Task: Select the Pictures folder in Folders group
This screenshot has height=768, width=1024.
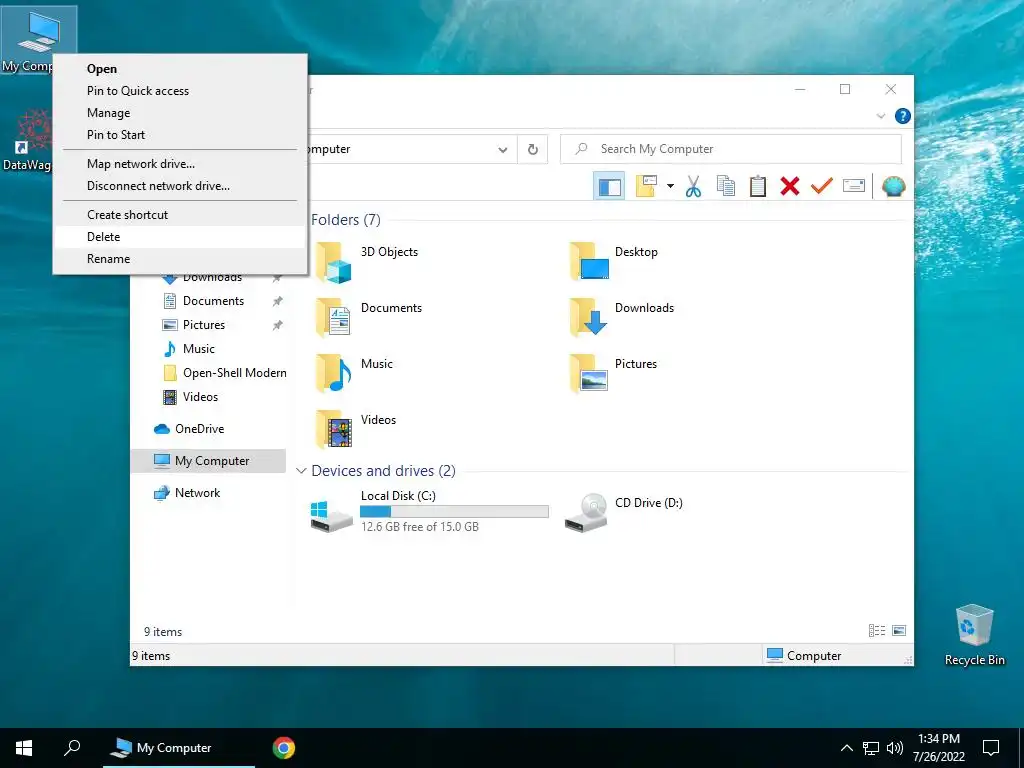Action: [x=613, y=374]
